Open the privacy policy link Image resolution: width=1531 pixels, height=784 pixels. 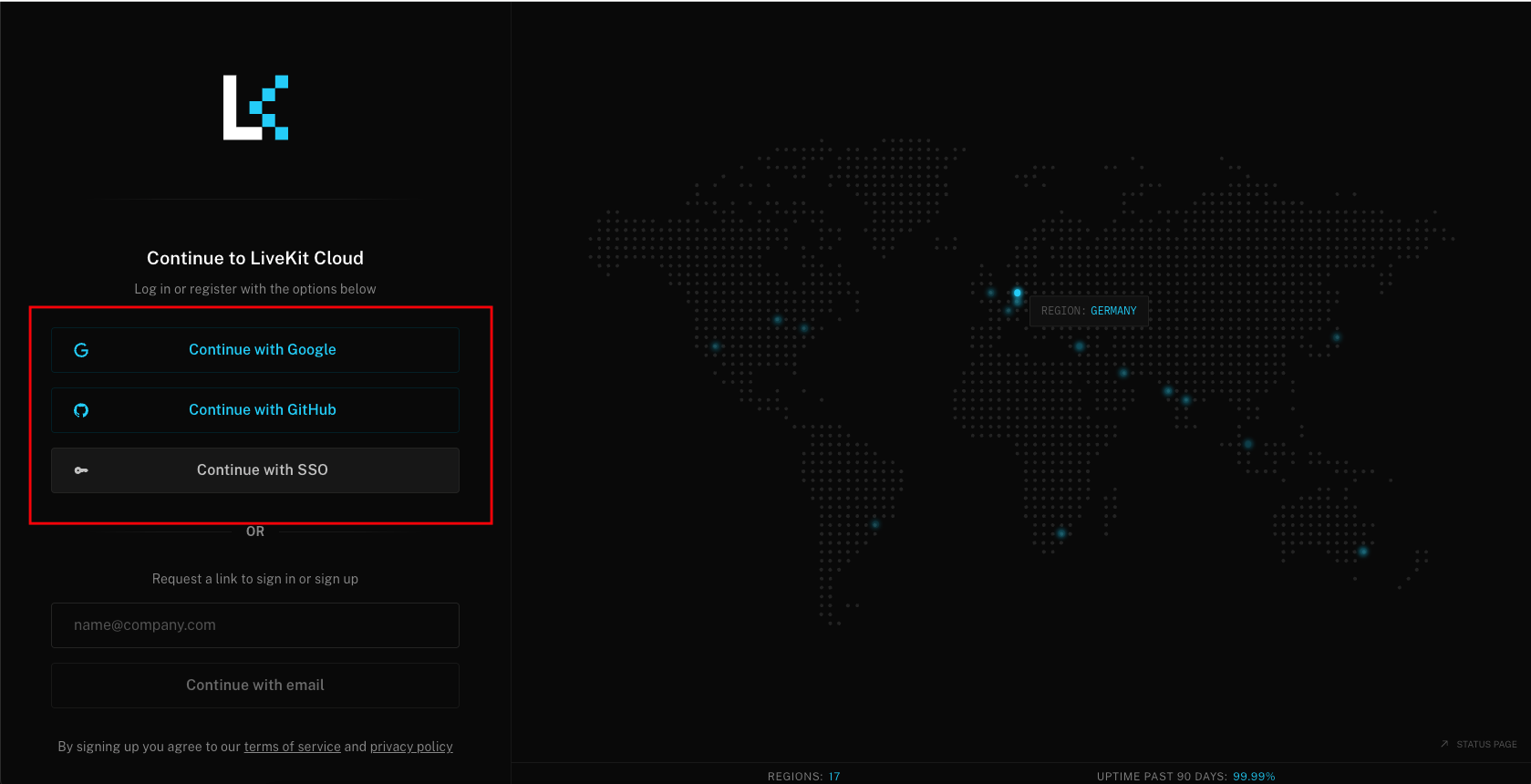click(411, 747)
